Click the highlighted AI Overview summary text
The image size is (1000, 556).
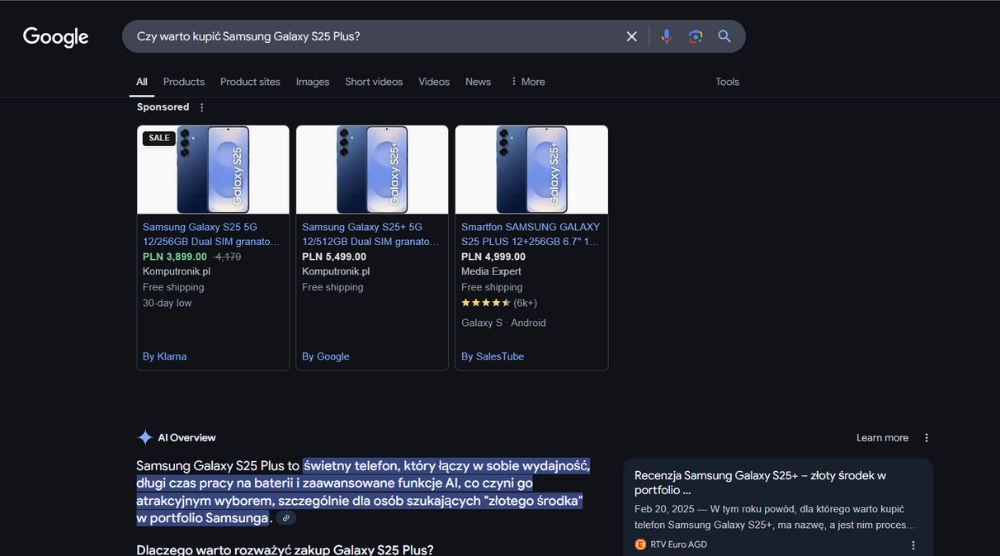pos(362,492)
